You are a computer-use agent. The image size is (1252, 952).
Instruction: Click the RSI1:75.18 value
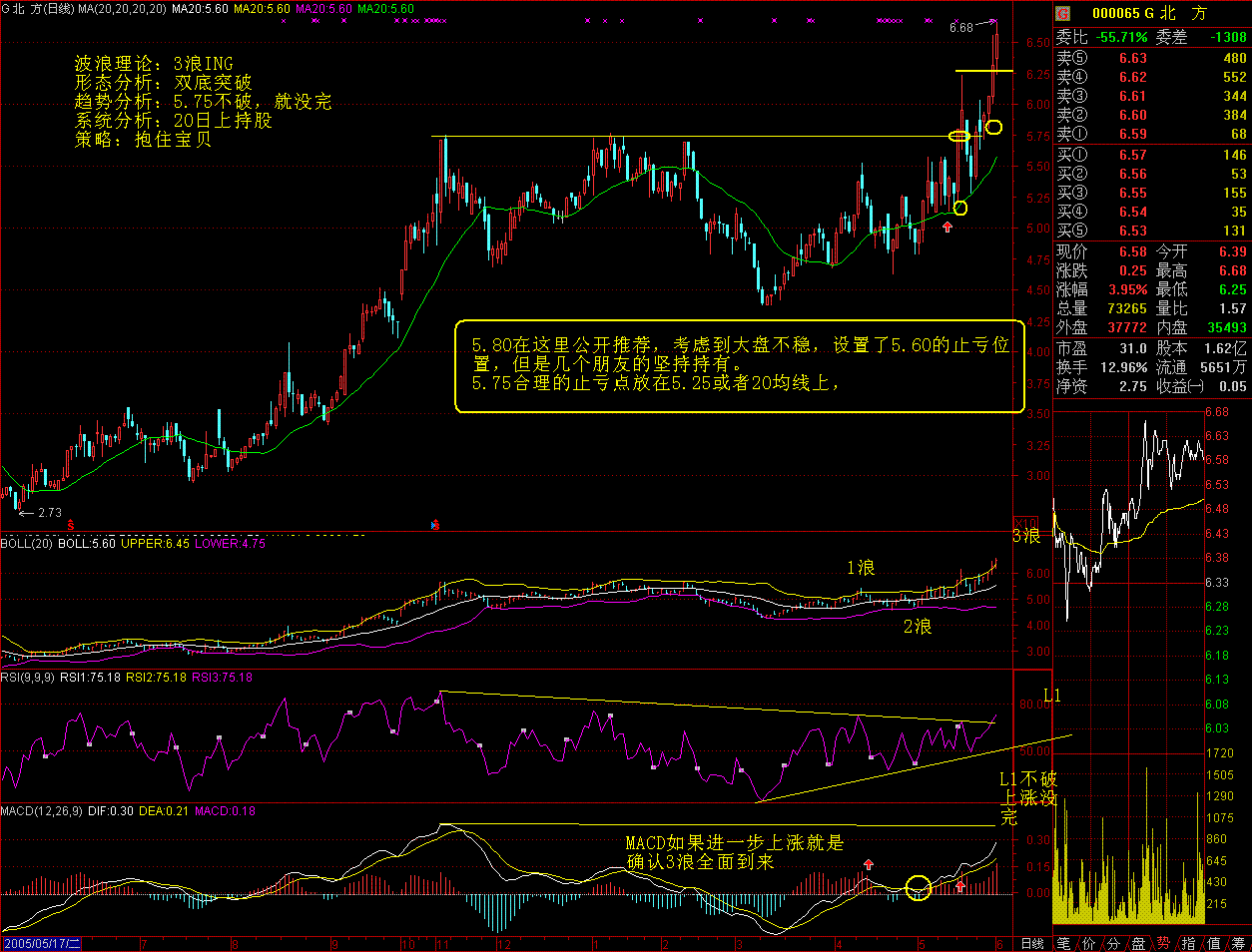coord(92,678)
